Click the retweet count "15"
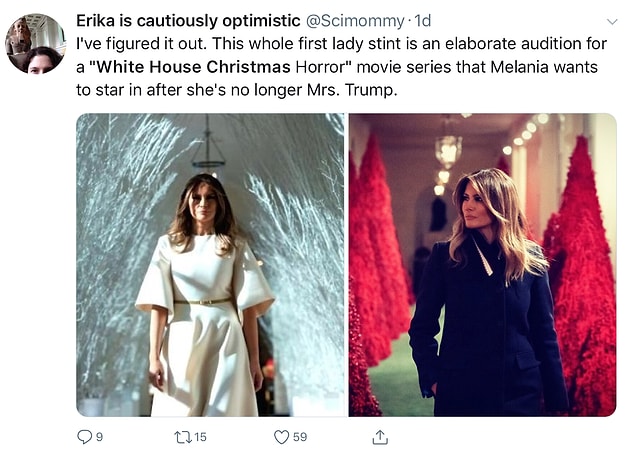 point(200,437)
